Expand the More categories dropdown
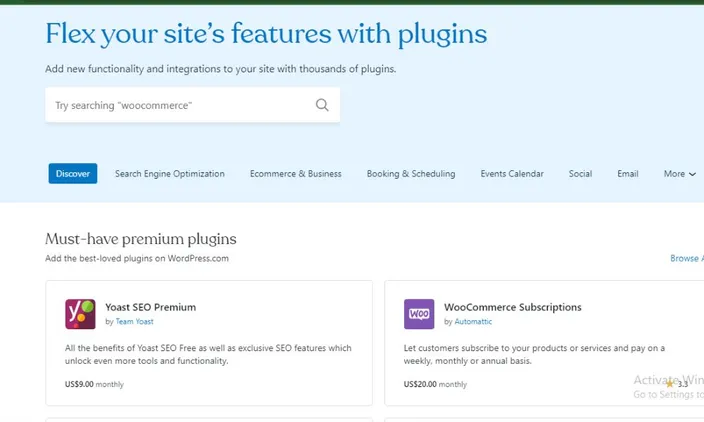 coord(680,174)
